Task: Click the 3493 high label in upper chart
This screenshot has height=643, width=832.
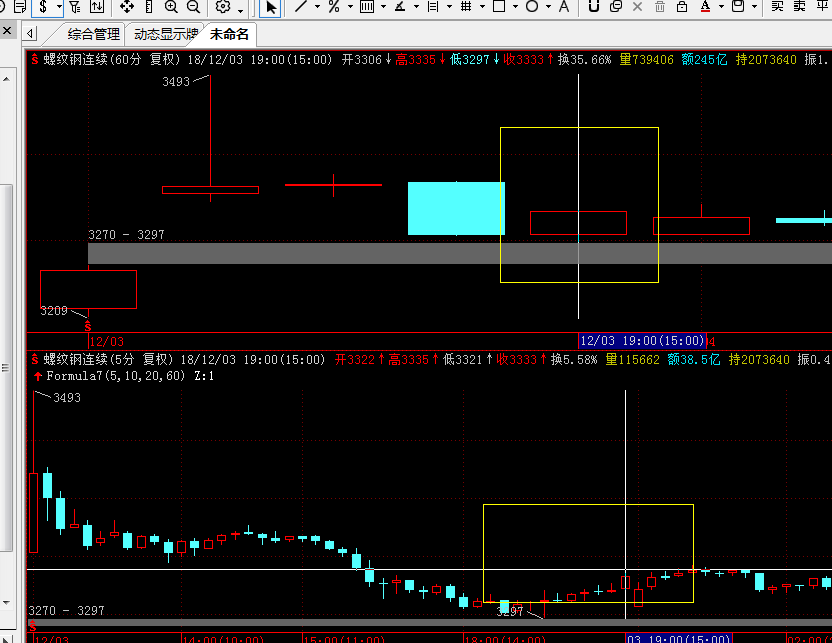Action: 176,82
